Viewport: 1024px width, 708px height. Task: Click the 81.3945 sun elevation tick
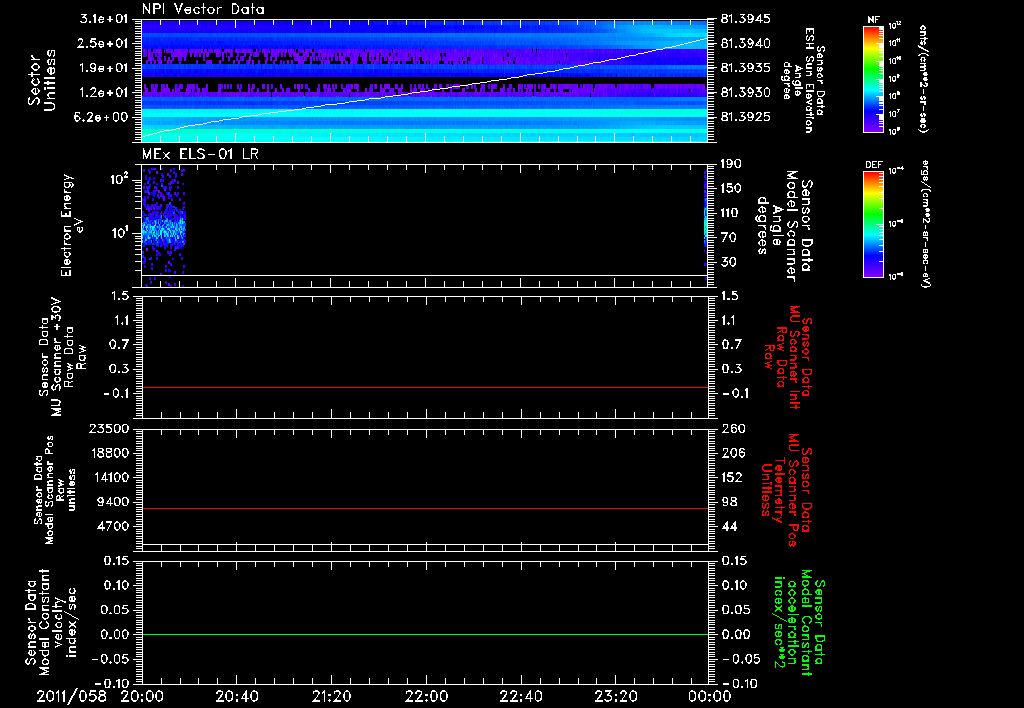tap(745, 19)
